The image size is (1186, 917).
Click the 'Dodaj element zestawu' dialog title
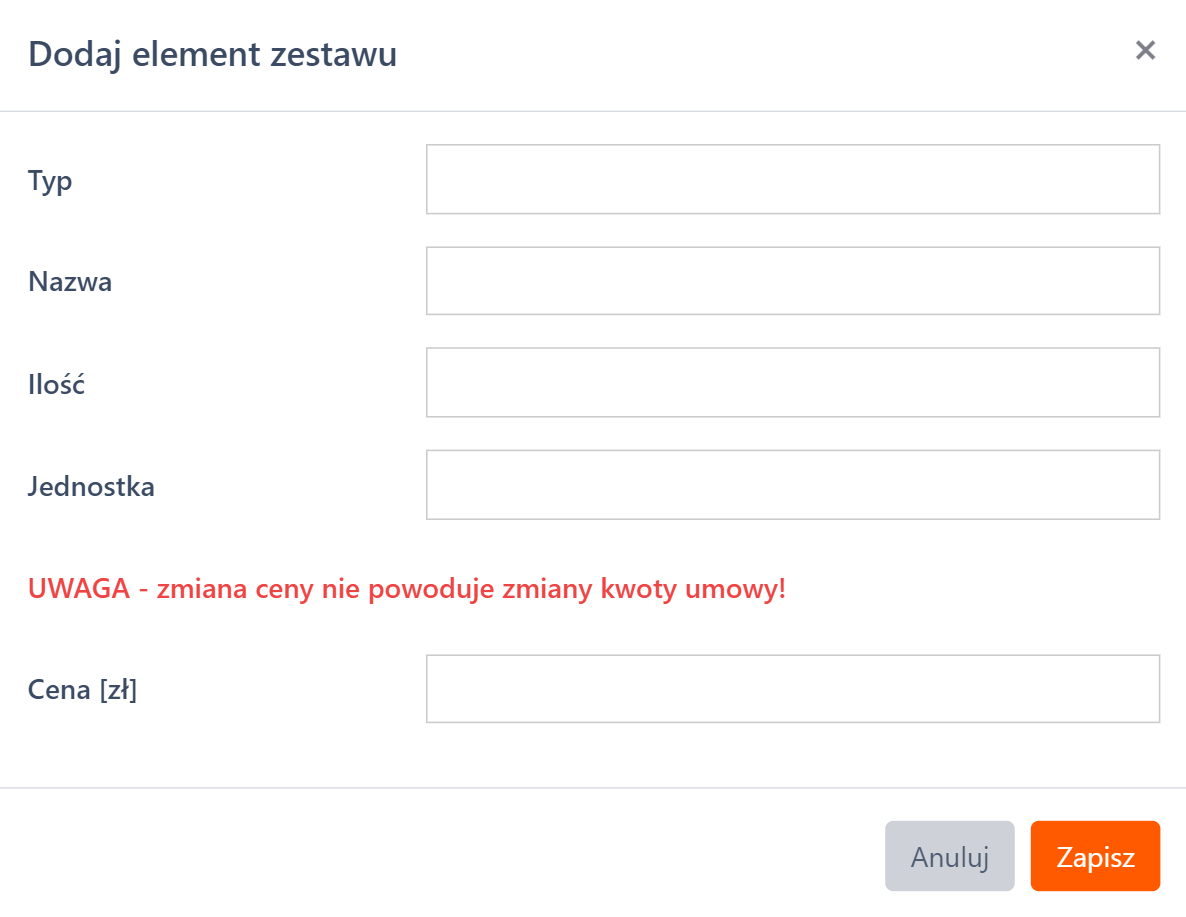click(212, 53)
